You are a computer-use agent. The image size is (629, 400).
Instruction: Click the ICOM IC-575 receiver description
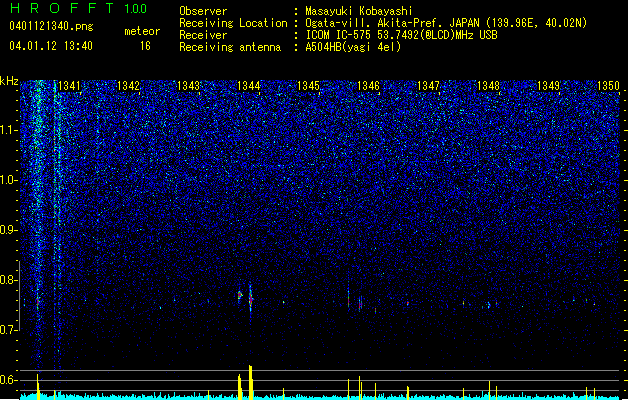(401, 35)
